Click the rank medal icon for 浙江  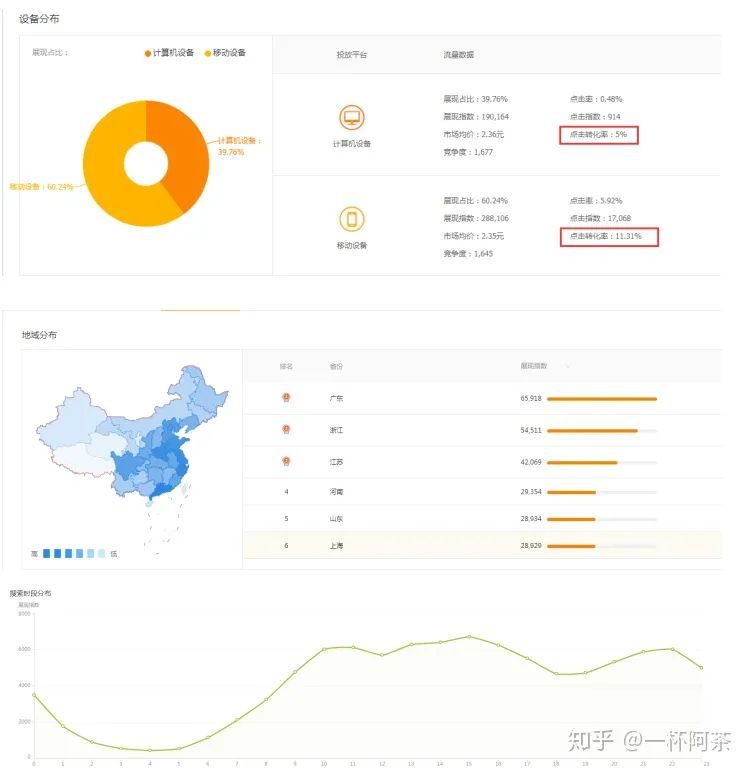coord(286,429)
